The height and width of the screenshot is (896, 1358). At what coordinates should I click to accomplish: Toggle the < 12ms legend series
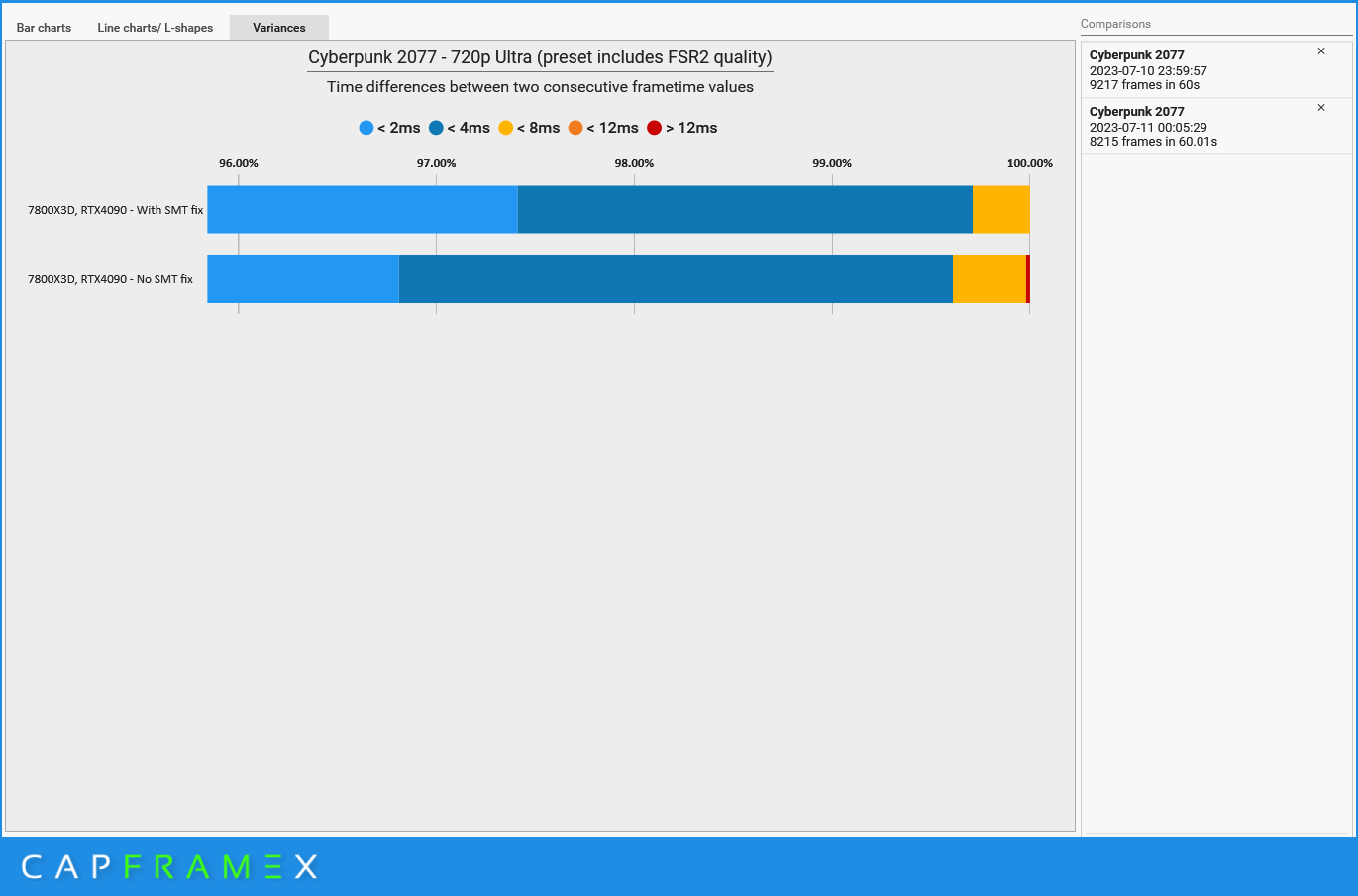(603, 128)
